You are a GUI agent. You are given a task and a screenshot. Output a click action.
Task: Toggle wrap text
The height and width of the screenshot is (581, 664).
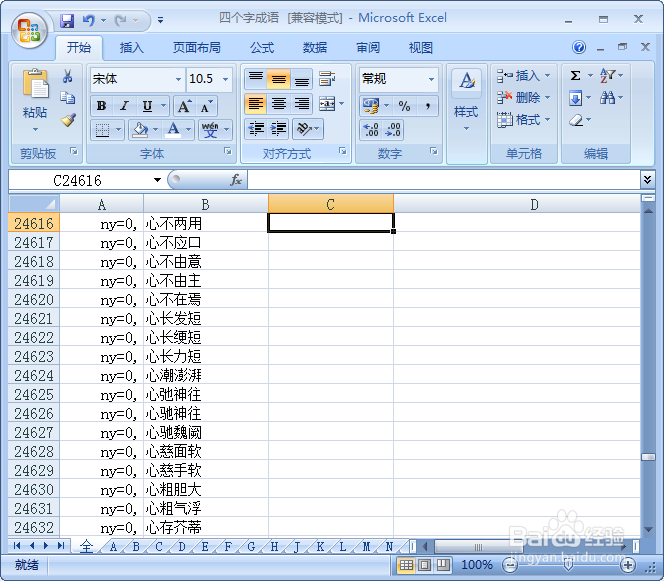coord(327,79)
